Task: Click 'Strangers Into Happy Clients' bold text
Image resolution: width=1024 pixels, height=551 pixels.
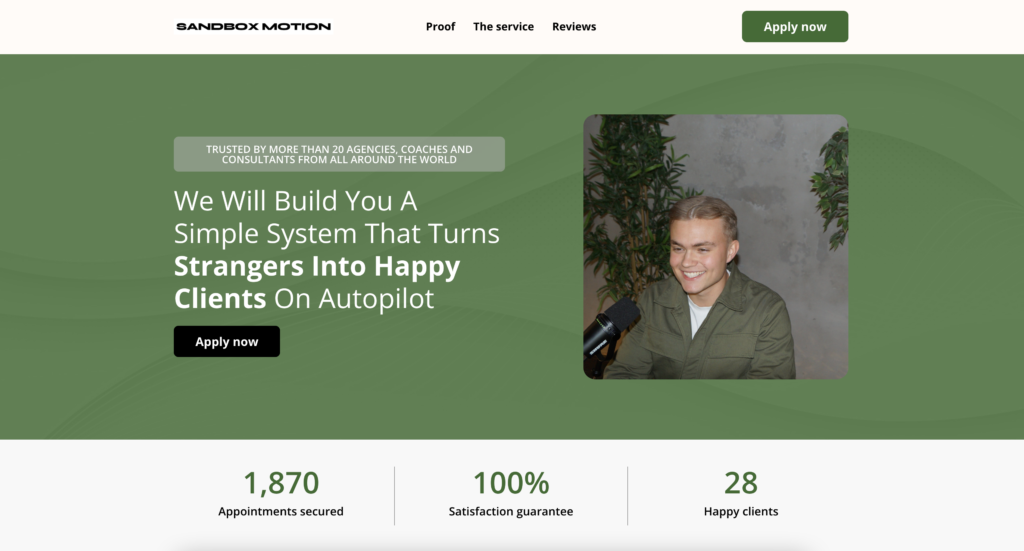Action: pos(317,282)
